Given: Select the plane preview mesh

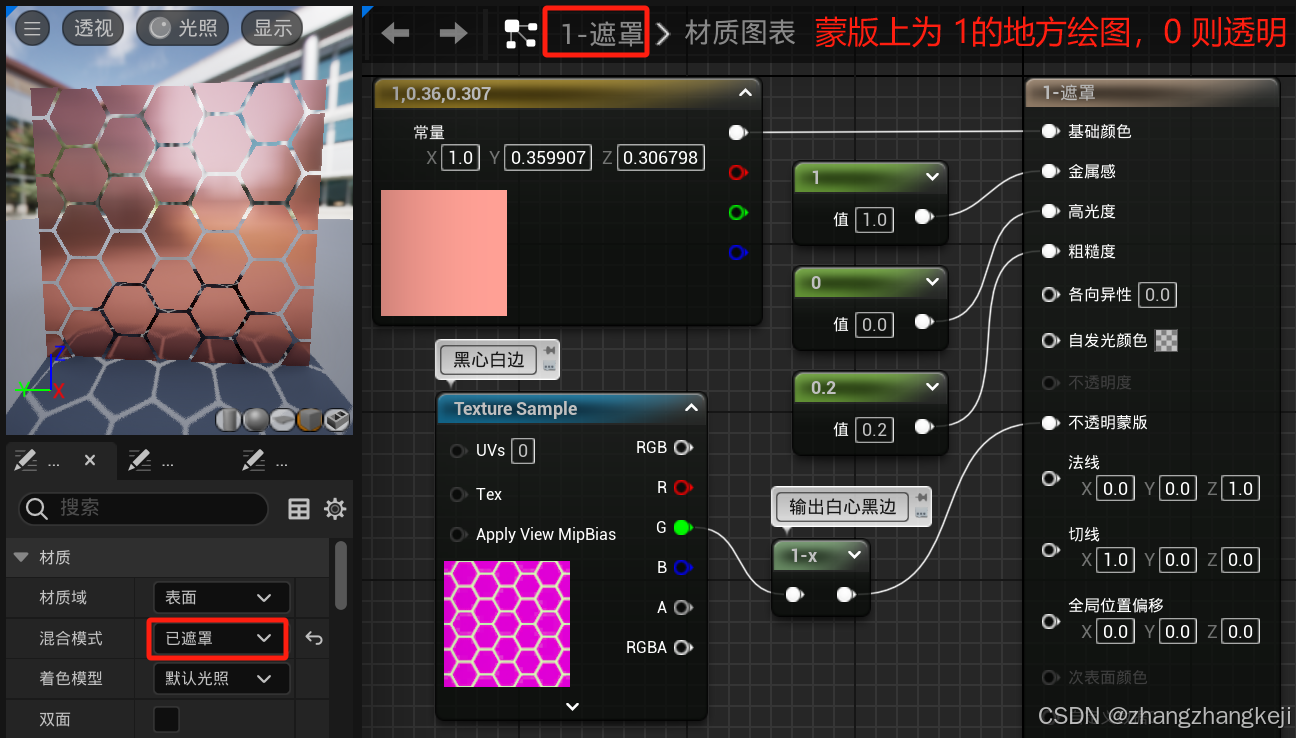Looking at the screenshot, I should coord(283,420).
